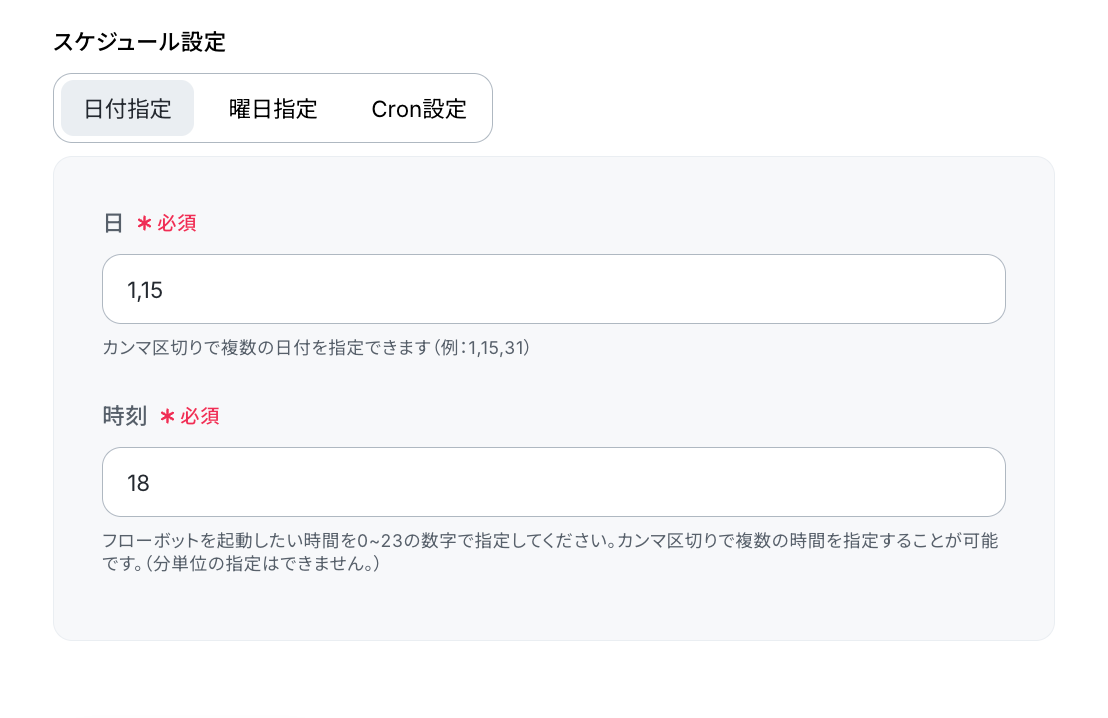Click the 1,15 value in the day field

[145, 290]
